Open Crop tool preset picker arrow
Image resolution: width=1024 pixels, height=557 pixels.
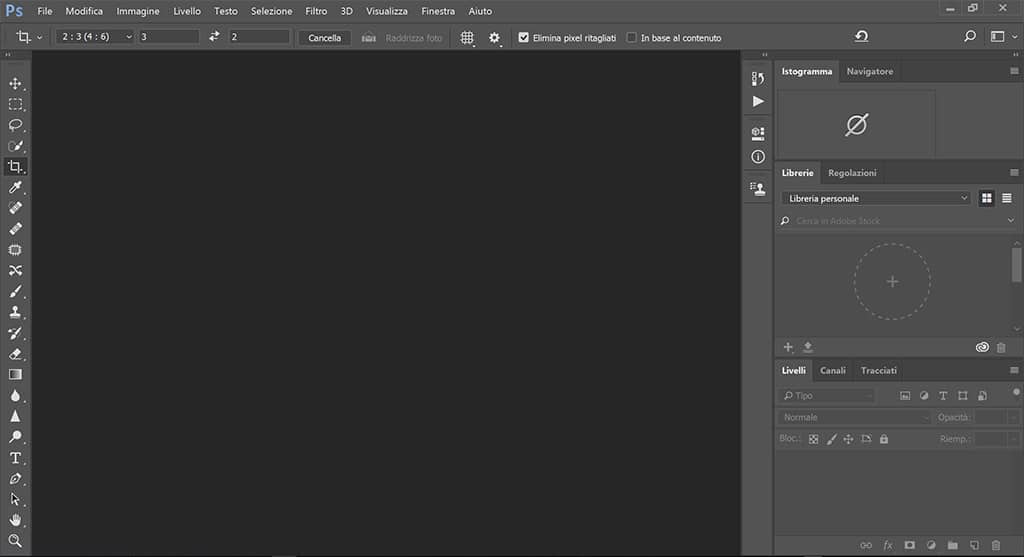click(x=39, y=37)
